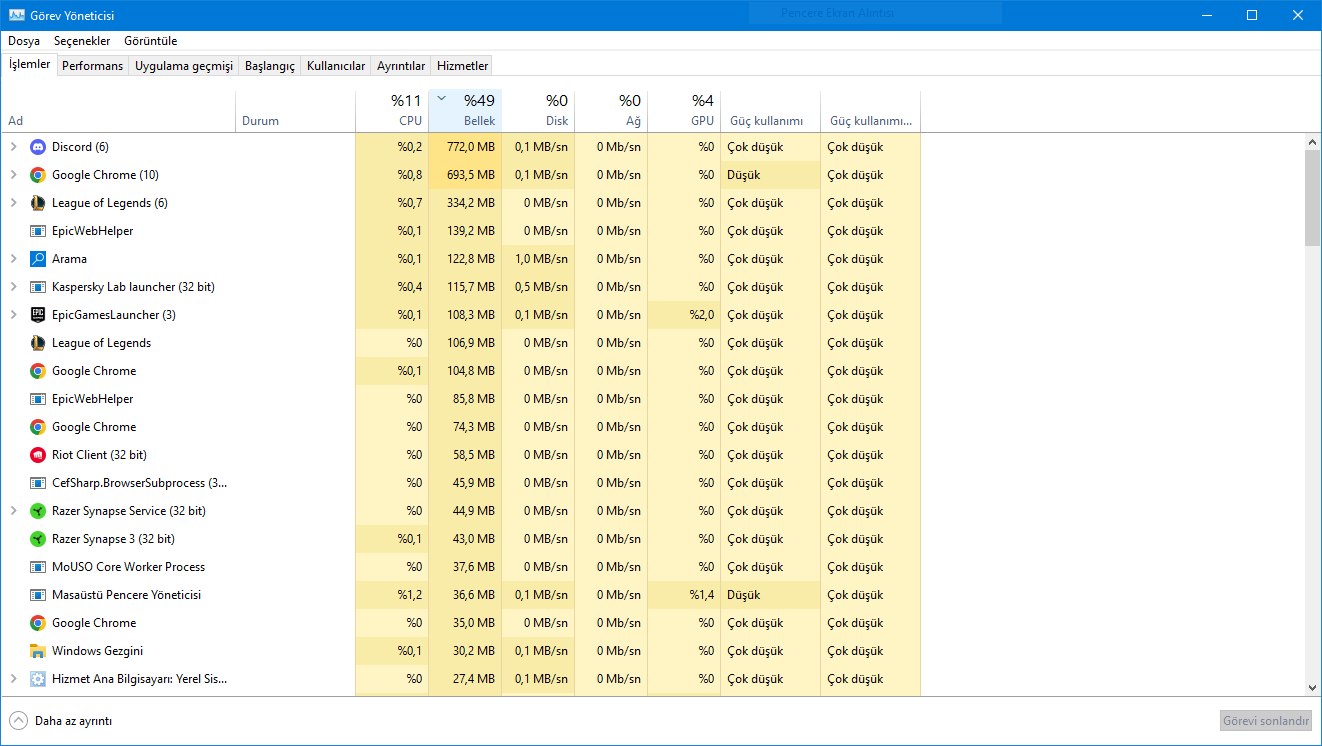Click the Arama search icon
Image resolution: width=1322 pixels, height=746 pixels.
(38, 259)
